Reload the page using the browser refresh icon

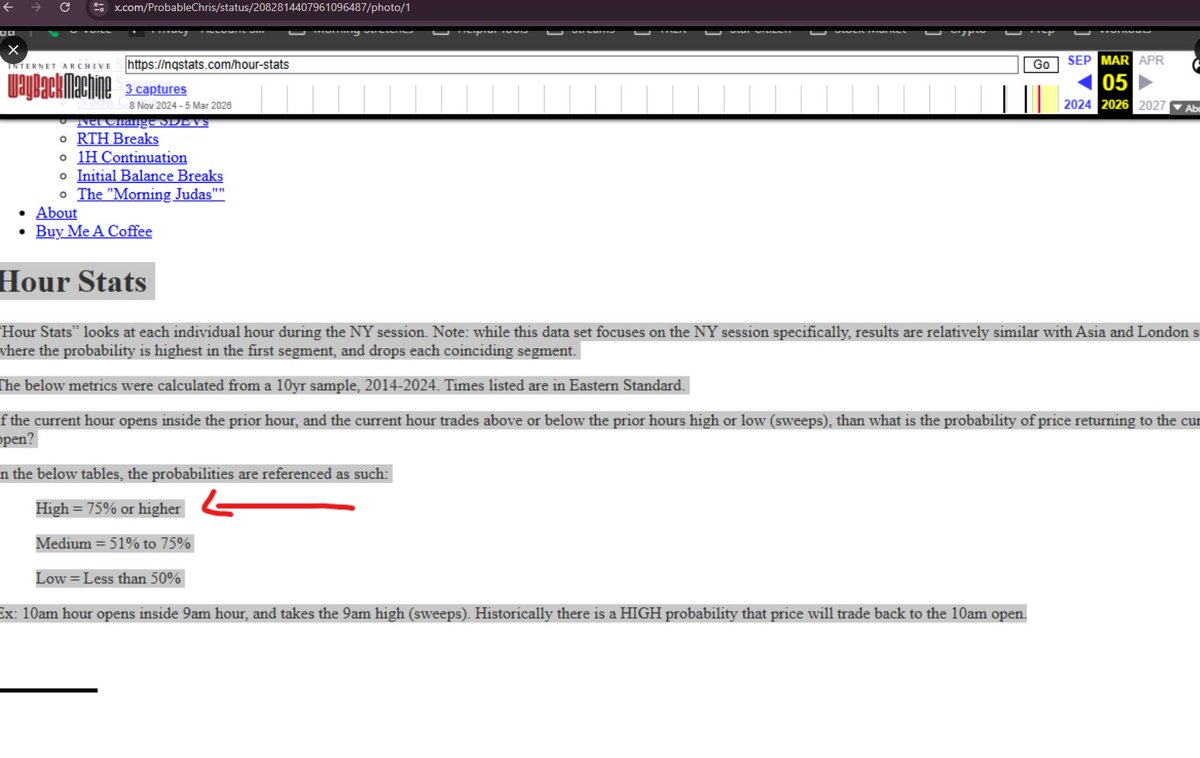64,7
